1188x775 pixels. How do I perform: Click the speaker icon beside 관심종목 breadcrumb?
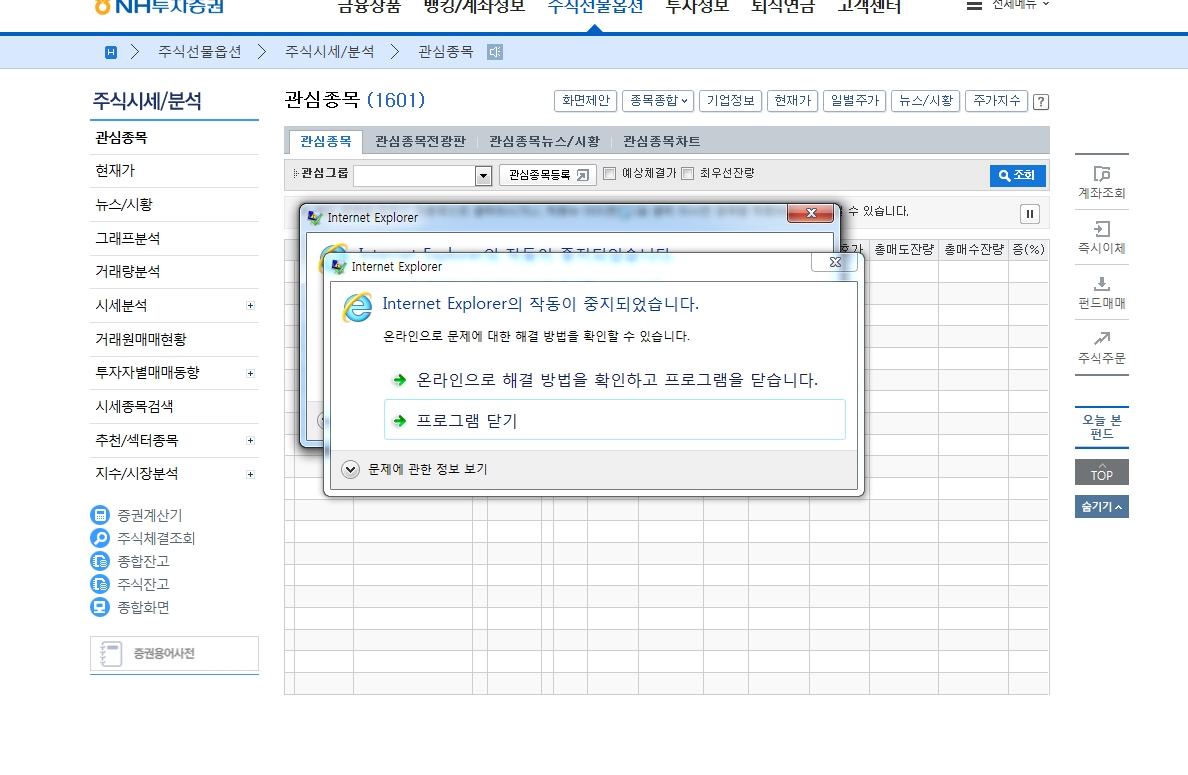pyautogui.click(x=495, y=52)
